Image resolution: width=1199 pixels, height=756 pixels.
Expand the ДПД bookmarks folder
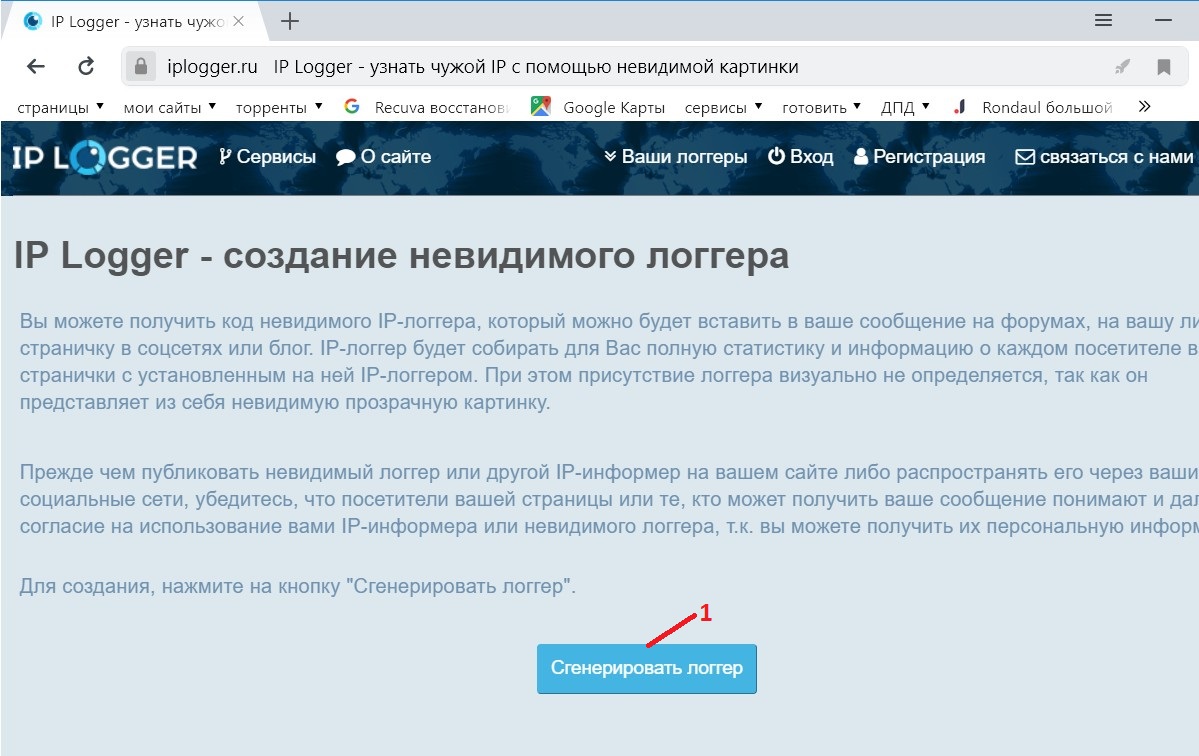click(x=905, y=107)
